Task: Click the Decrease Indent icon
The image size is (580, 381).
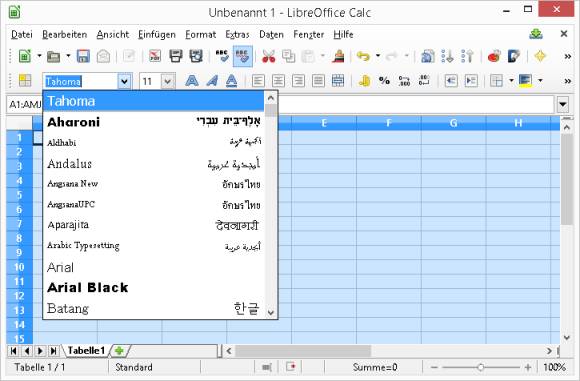Action: tap(451, 81)
